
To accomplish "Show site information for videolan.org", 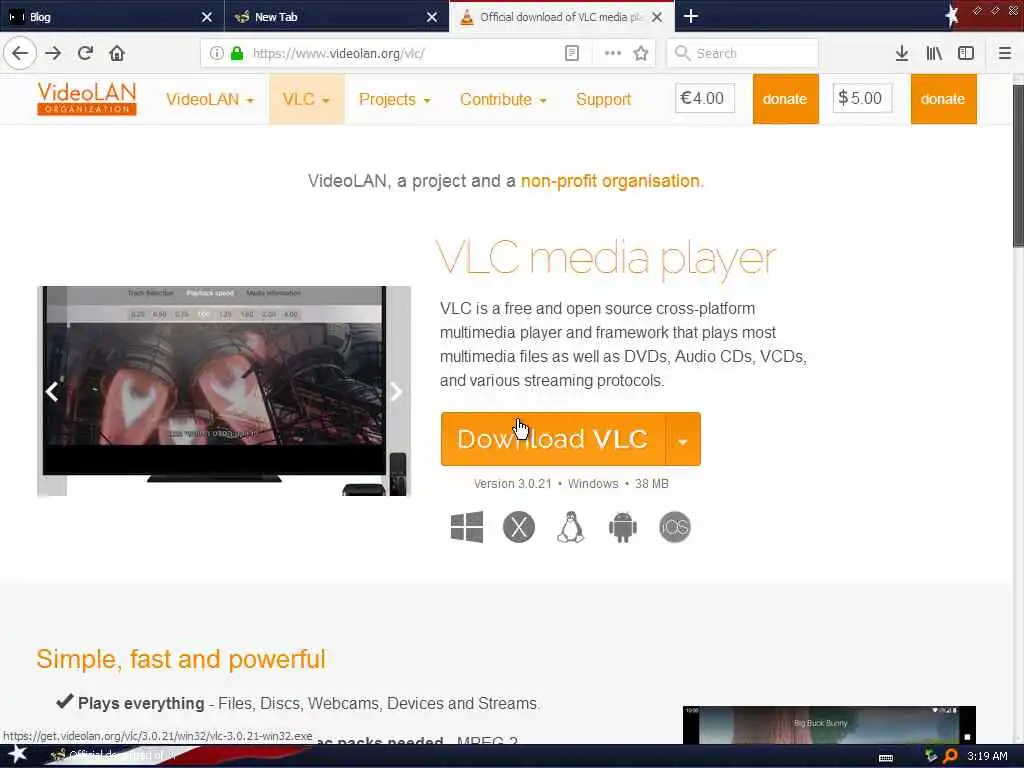I will (217, 54).
